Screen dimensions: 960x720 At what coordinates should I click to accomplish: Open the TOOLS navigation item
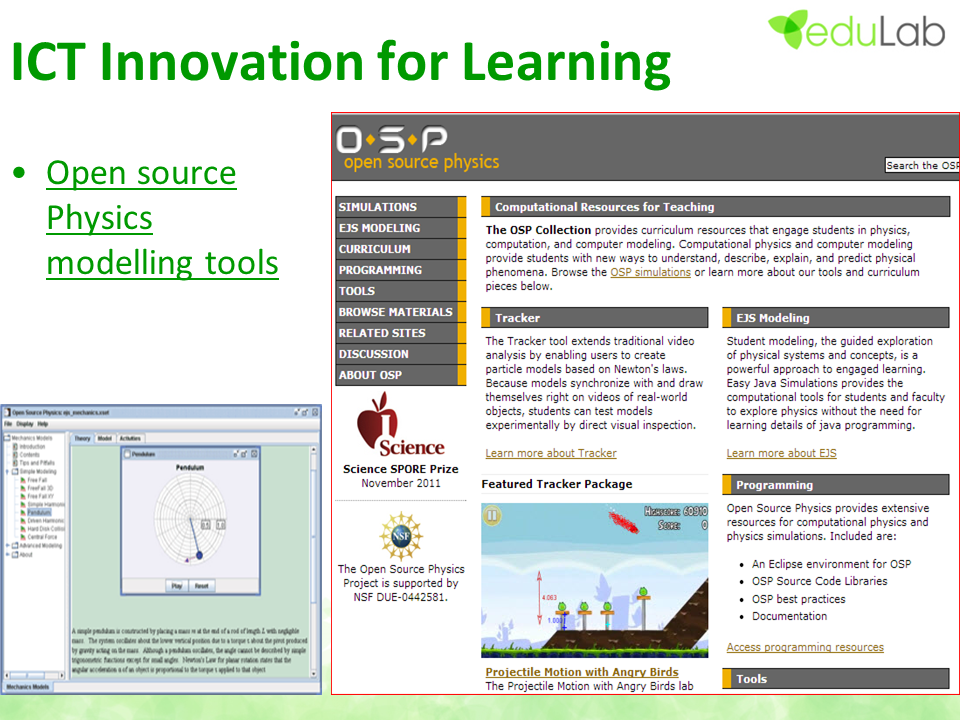(400, 291)
